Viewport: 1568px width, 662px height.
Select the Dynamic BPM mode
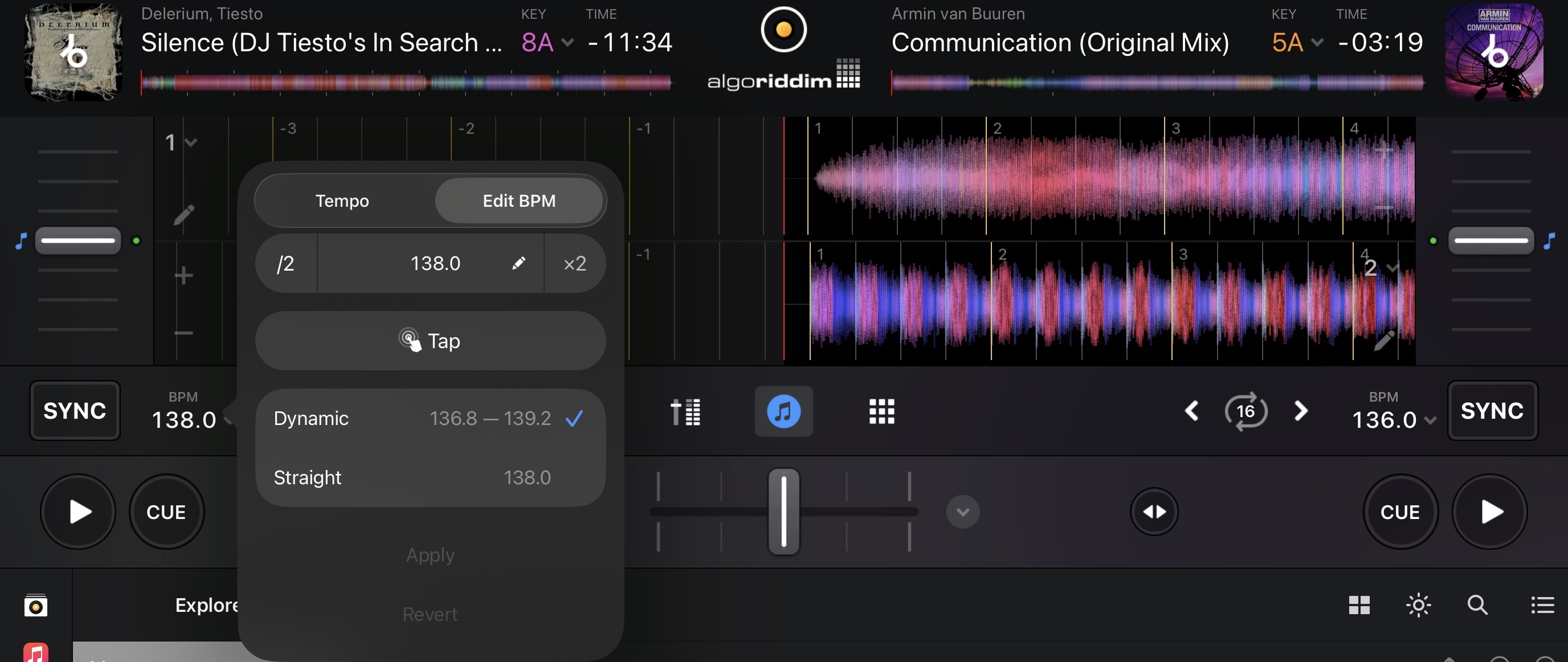click(430, 418)
